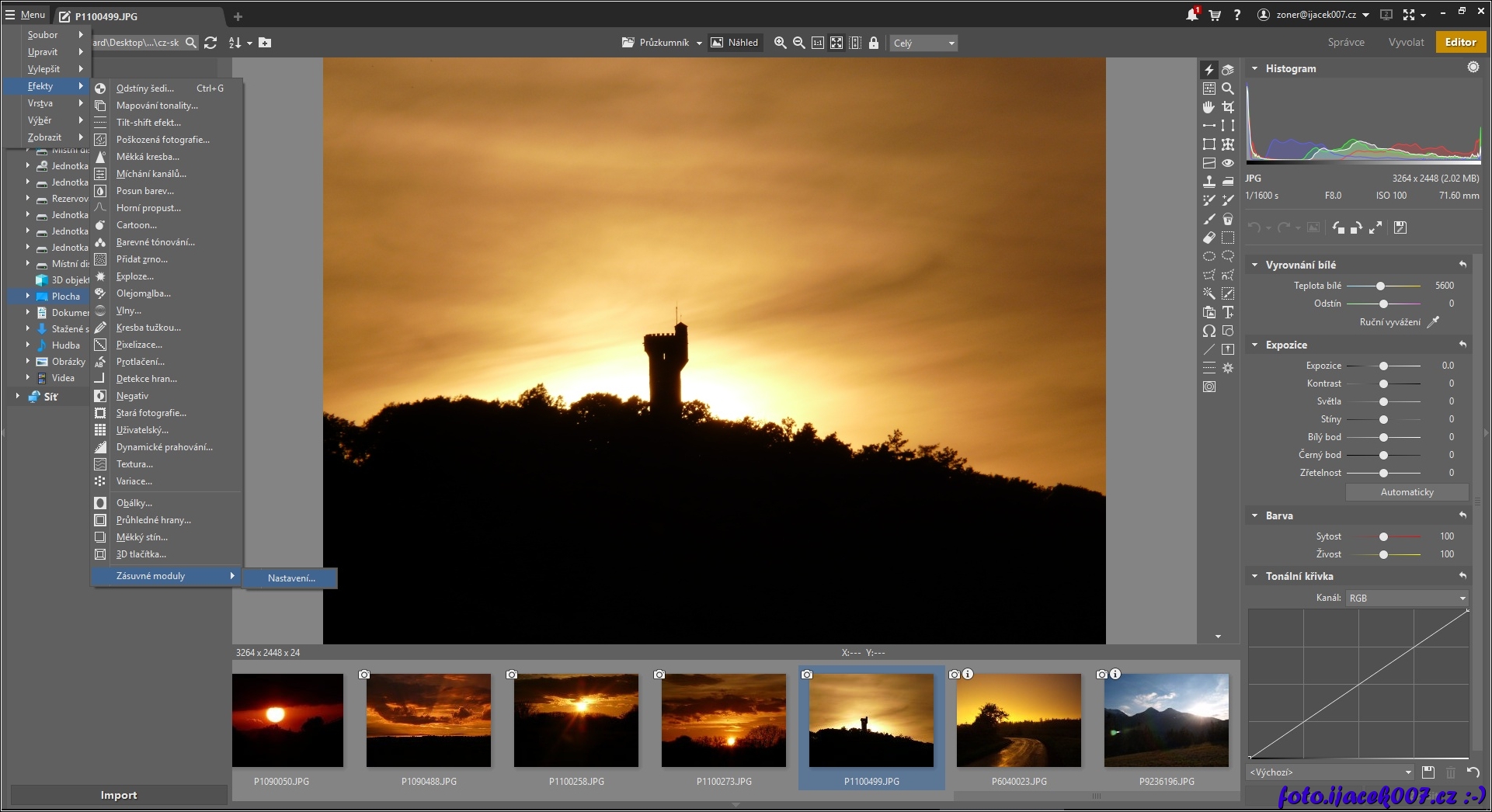This screenshot has width=1492, height=812.
Task: Select the Eraser tool
Action: (1209, 238)
